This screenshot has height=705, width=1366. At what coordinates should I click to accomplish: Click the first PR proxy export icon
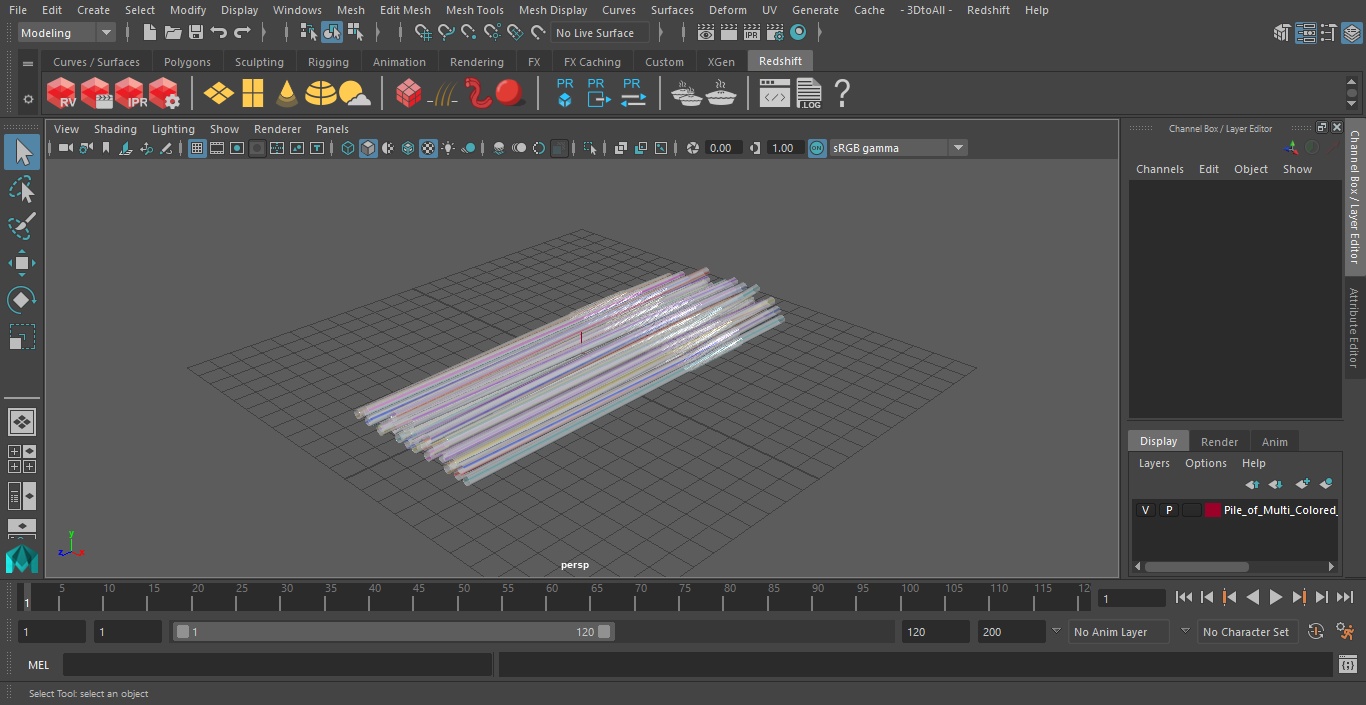565,92
